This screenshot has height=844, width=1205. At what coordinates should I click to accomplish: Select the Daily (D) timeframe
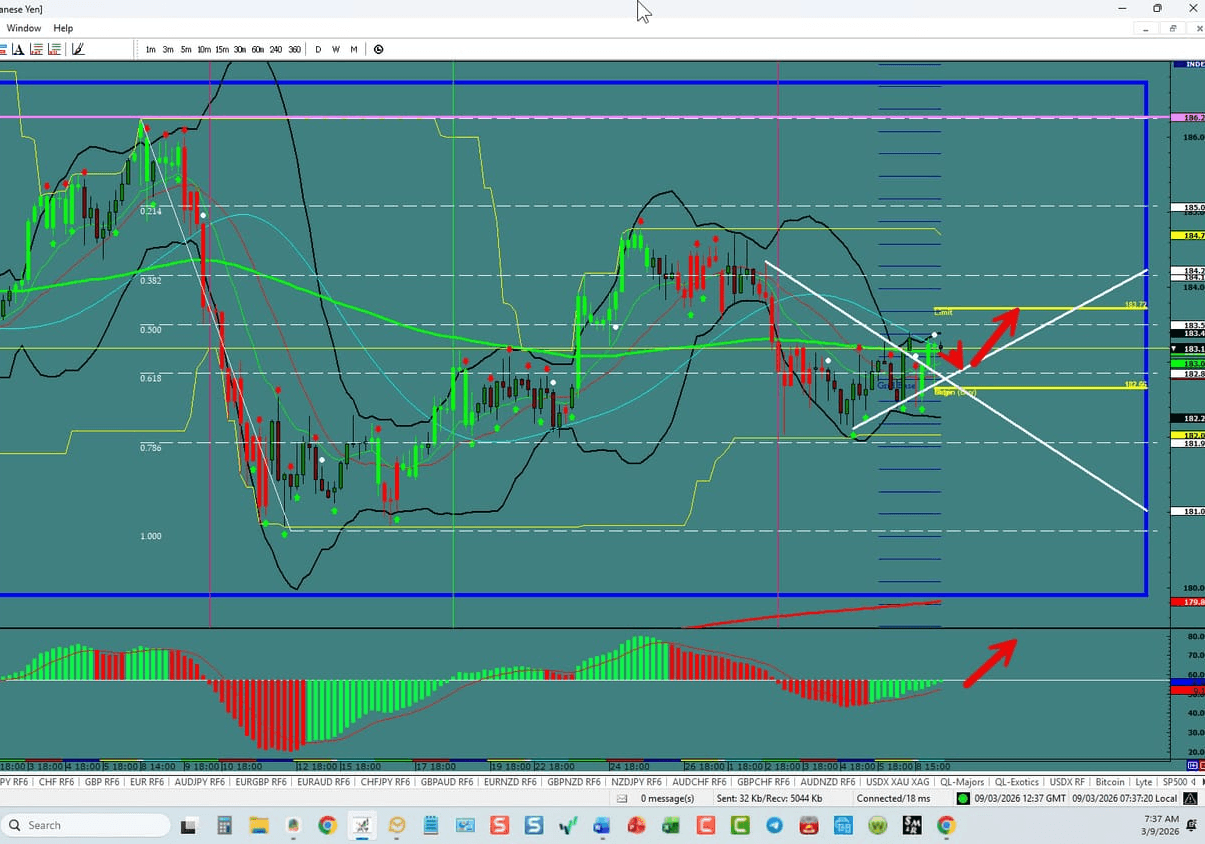318,48
